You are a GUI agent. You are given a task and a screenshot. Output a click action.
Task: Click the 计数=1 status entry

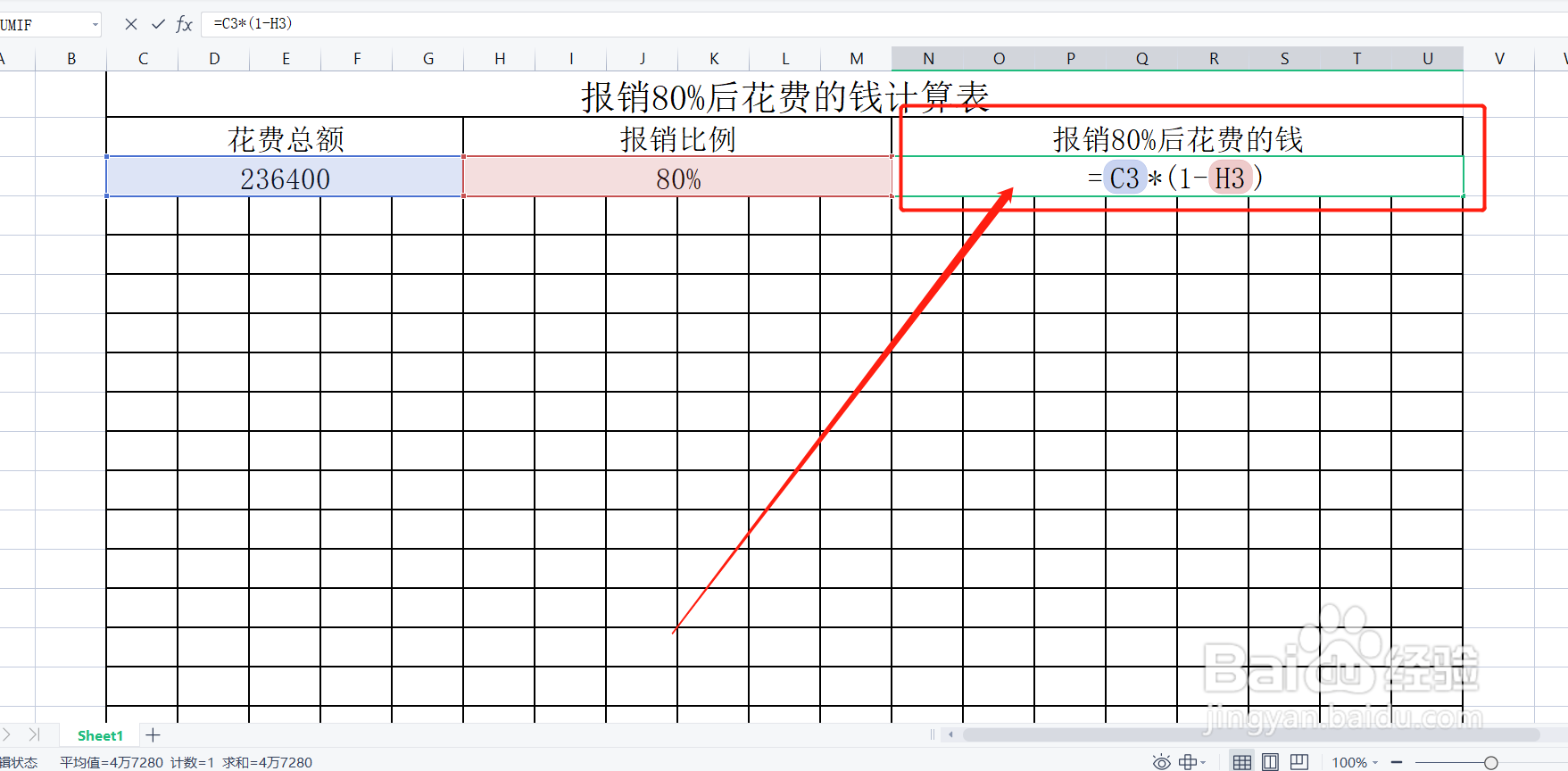point(193,762)
